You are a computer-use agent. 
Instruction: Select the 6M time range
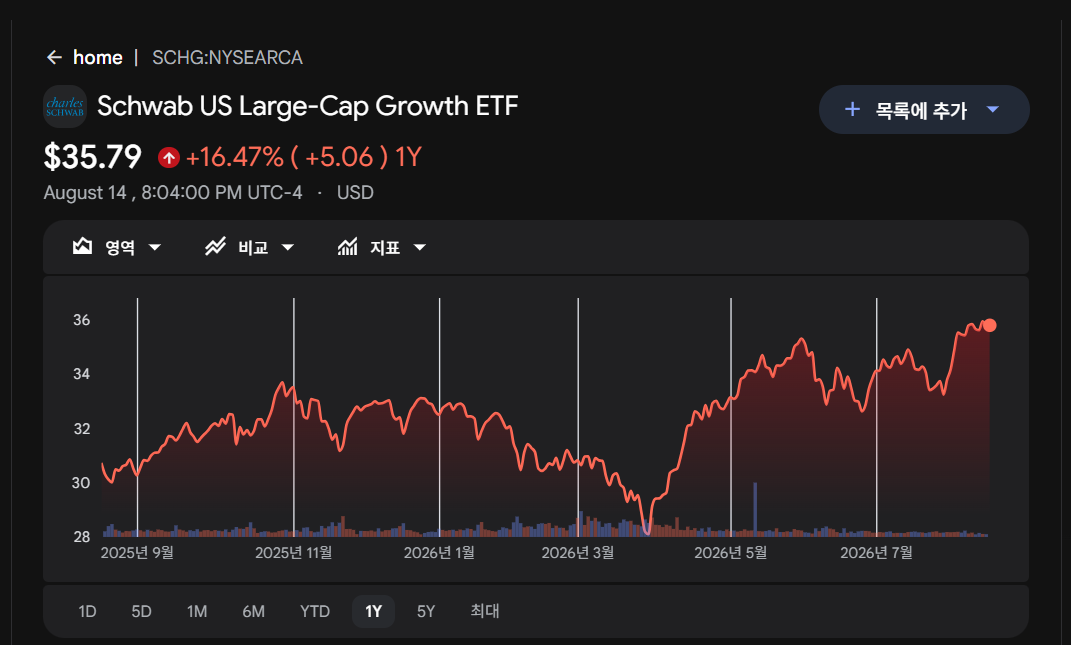coord(253,612)
